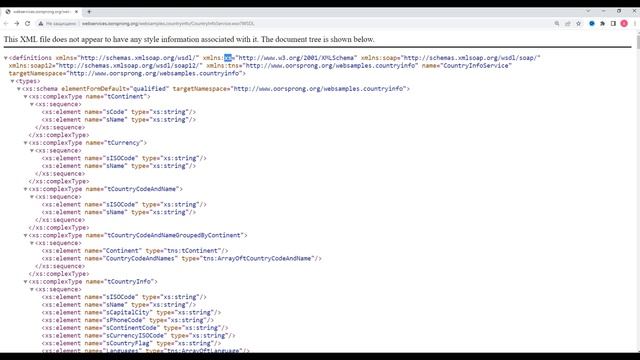The image size is (640, 360).
Task: Click the 'CountryInfoService' name attribute value
Action: [x=476, y=66]
